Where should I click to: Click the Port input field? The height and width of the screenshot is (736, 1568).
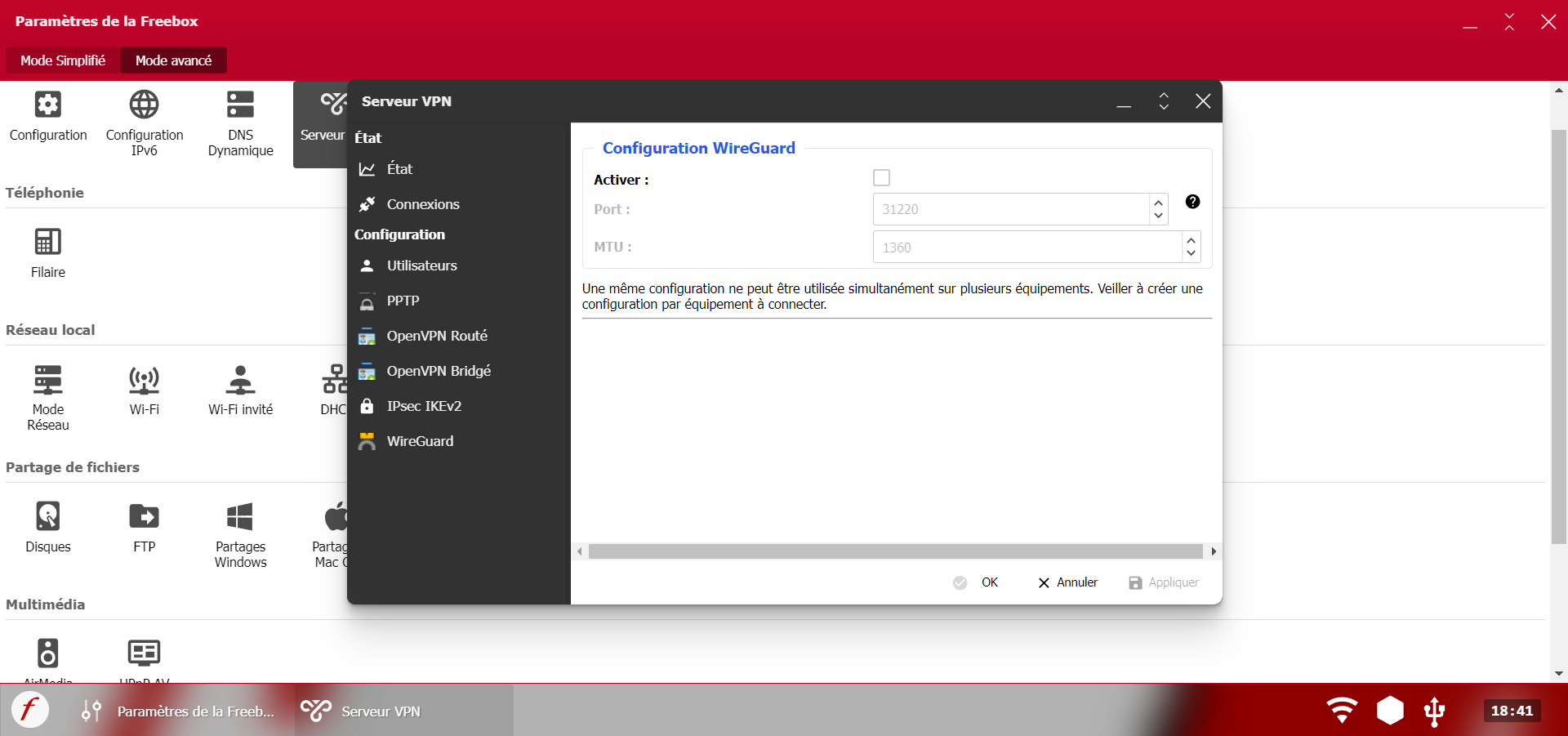coord(1011,209)
